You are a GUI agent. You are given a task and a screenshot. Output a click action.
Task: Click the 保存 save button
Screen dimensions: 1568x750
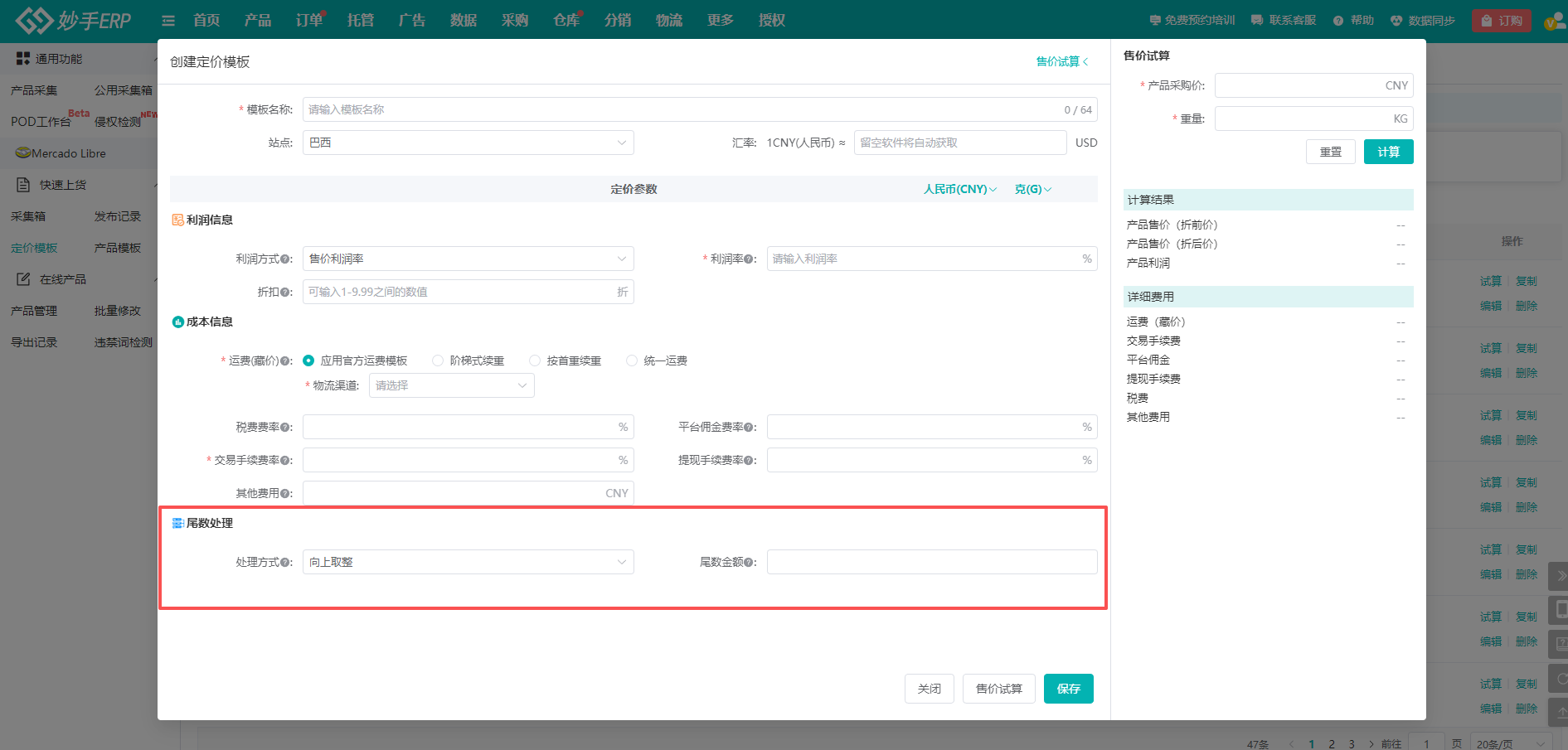(x=1068, y=689)
